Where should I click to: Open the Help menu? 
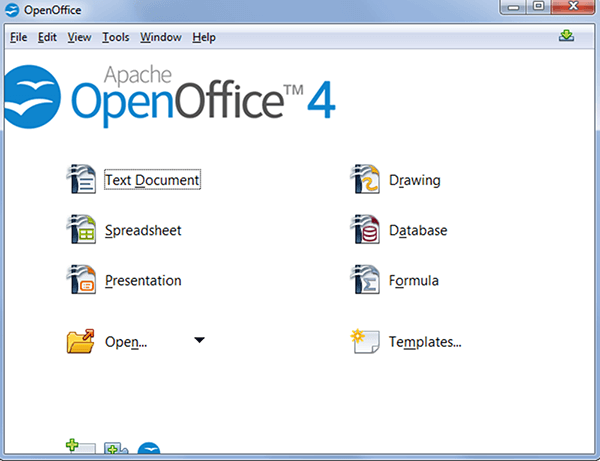[204, 38]
